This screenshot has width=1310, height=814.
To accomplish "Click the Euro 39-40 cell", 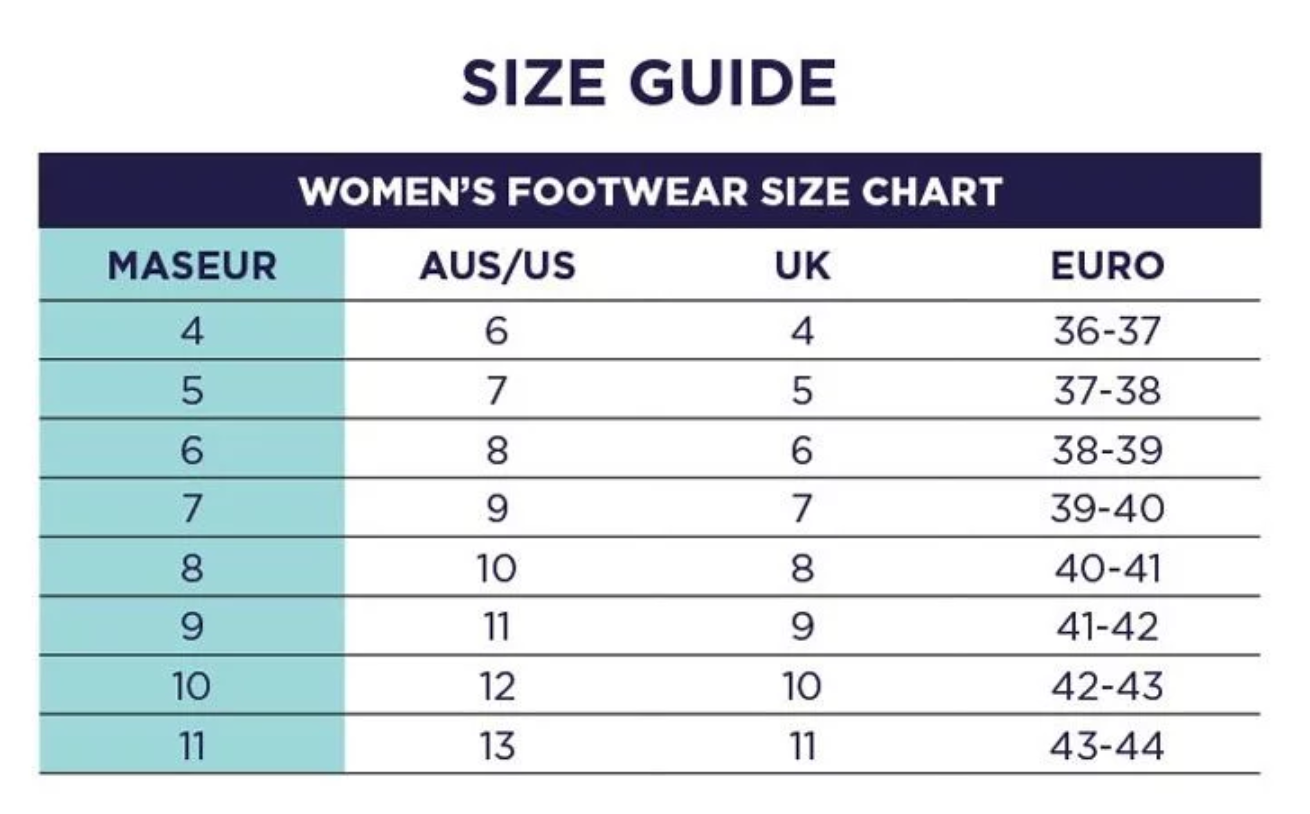I will (x=1107, y=509).
